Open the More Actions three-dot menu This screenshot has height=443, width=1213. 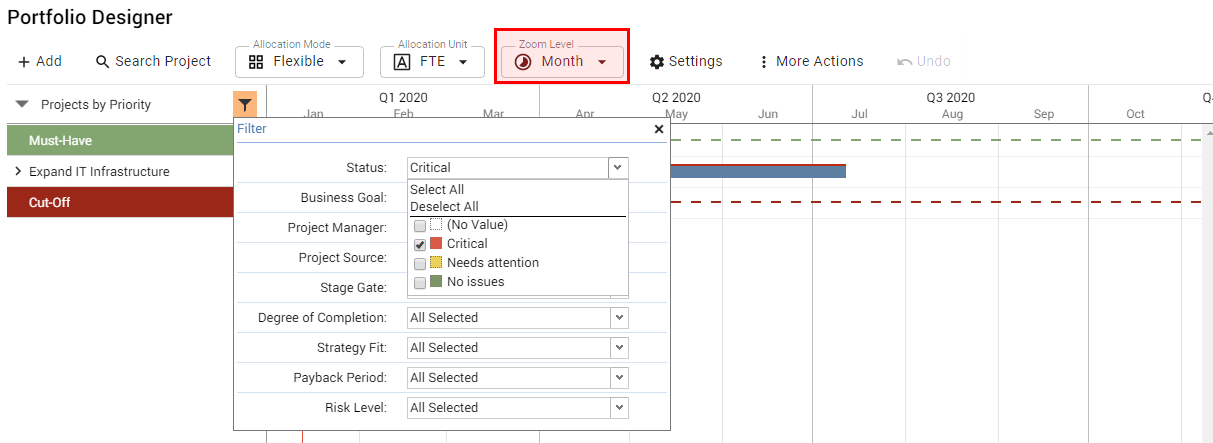pos(765,62)
